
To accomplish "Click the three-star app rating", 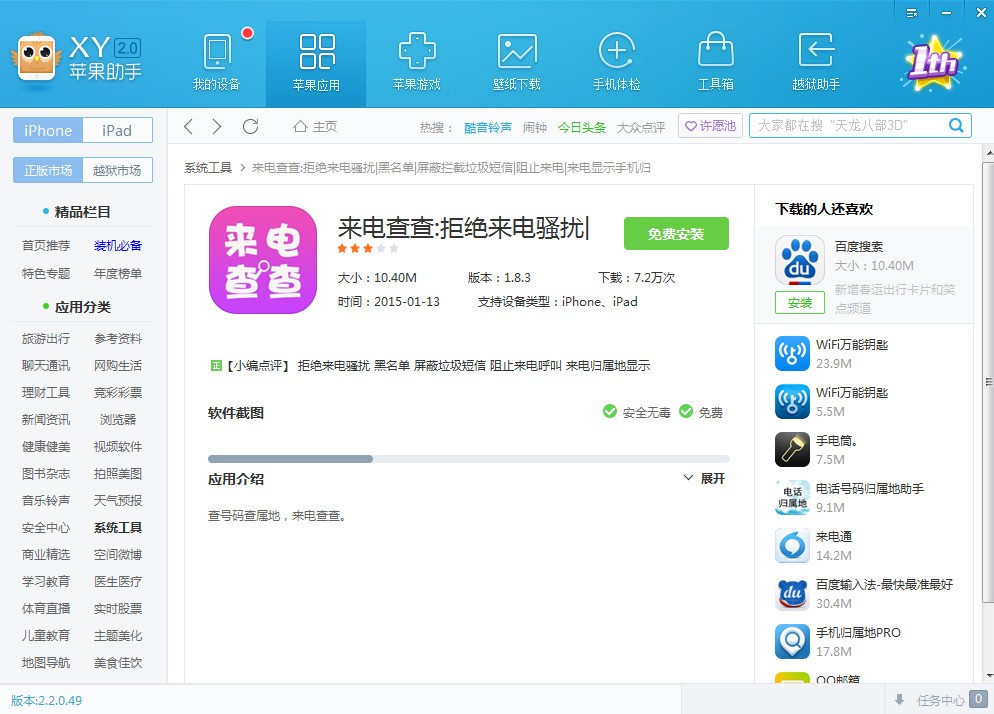I will pos(368,249).
